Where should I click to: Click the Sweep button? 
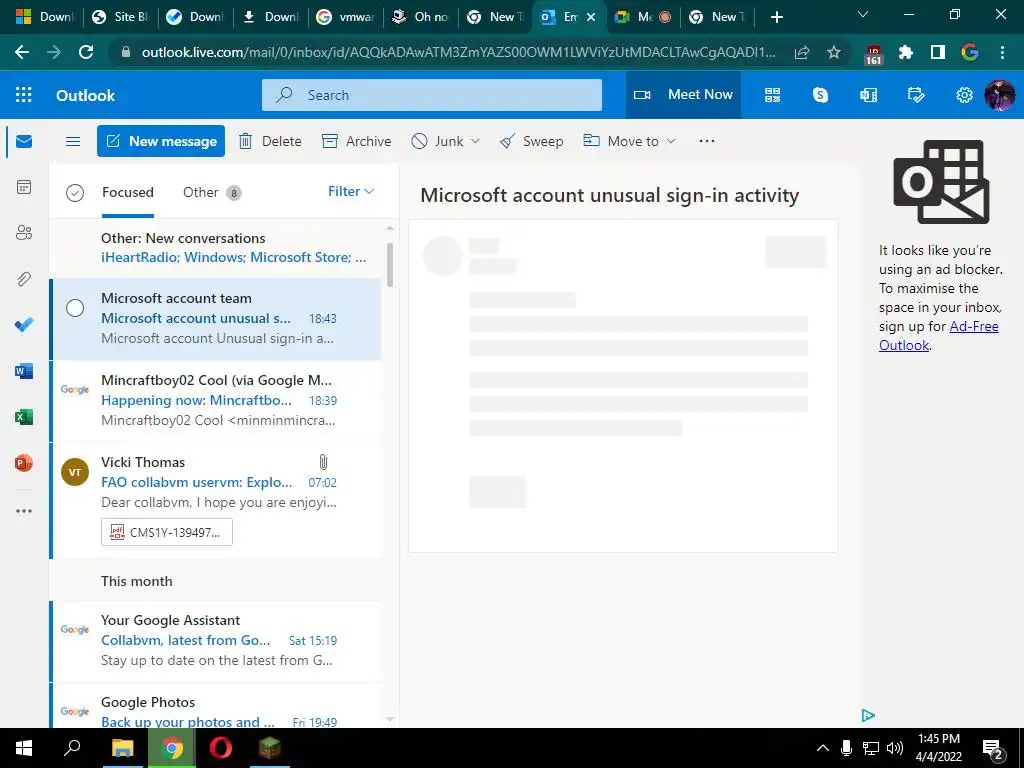click(x=531, y=141)
